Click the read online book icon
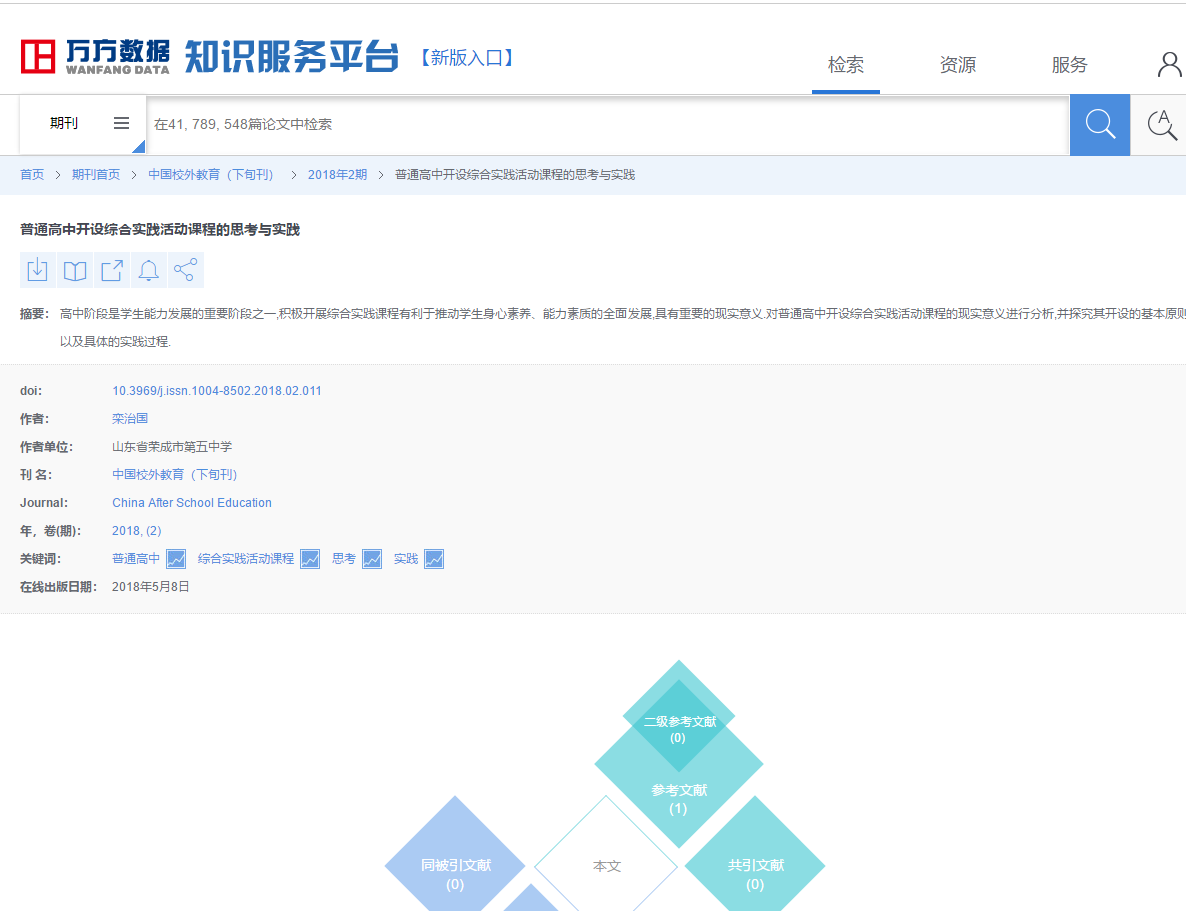 click(75, 270)
